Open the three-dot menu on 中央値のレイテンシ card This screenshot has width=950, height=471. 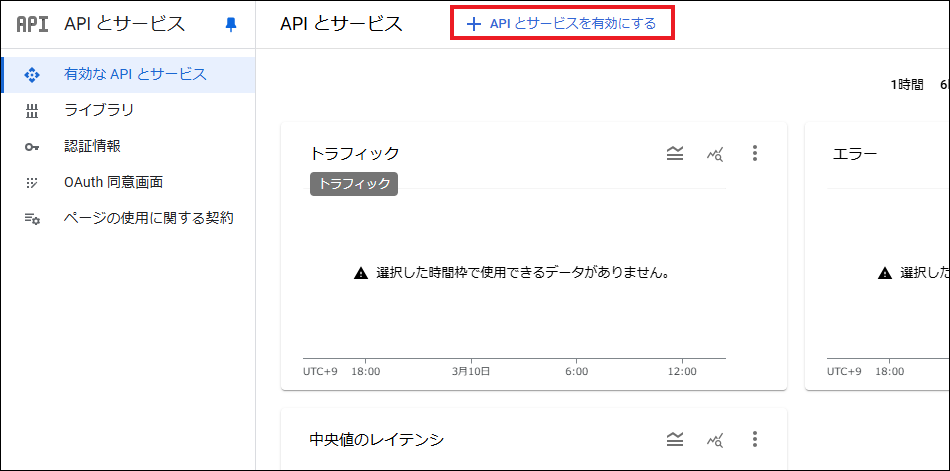[755, 439]
